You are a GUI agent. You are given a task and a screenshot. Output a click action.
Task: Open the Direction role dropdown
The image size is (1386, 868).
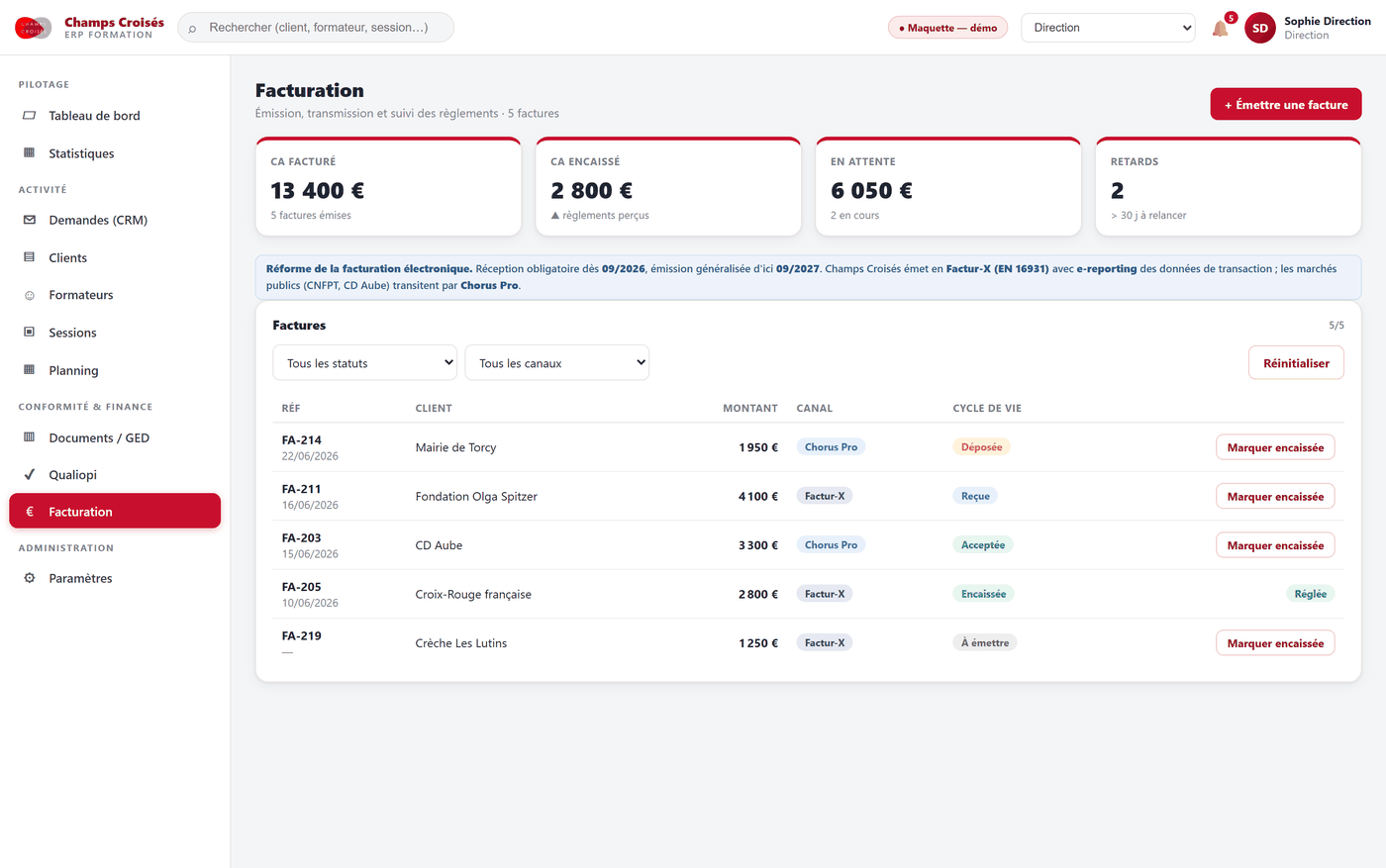pyautogui.click(x=1108, y=28)
